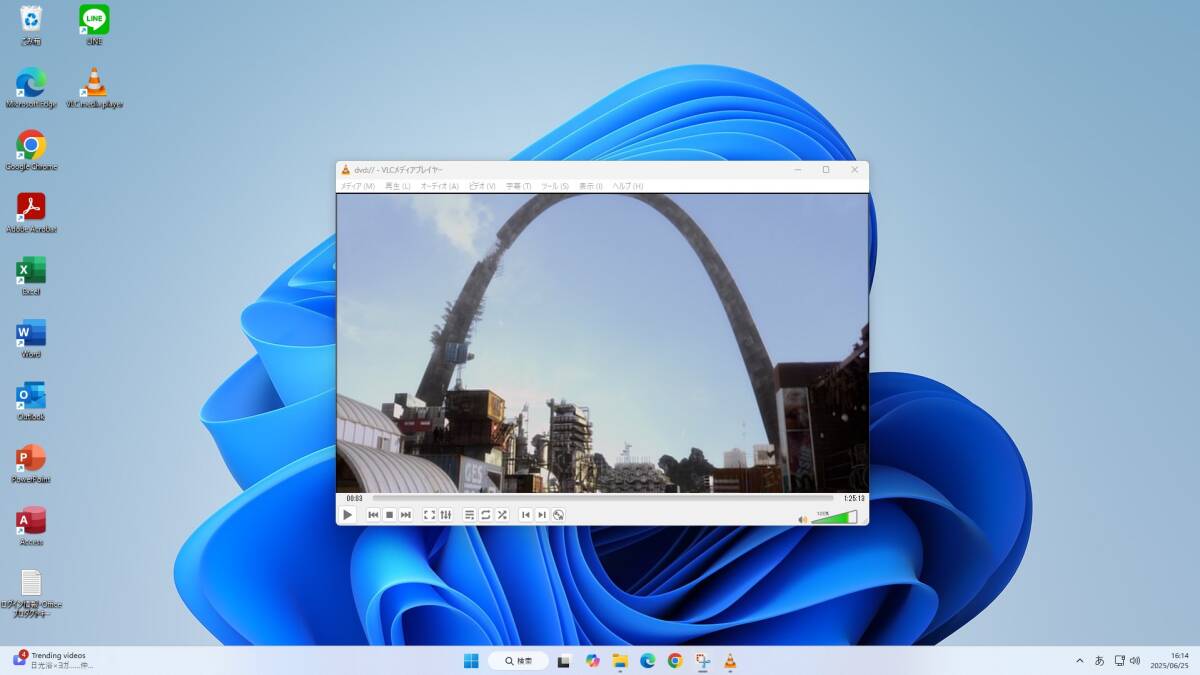Click the green volume slider
The image size is (1200, 675).
834,518
